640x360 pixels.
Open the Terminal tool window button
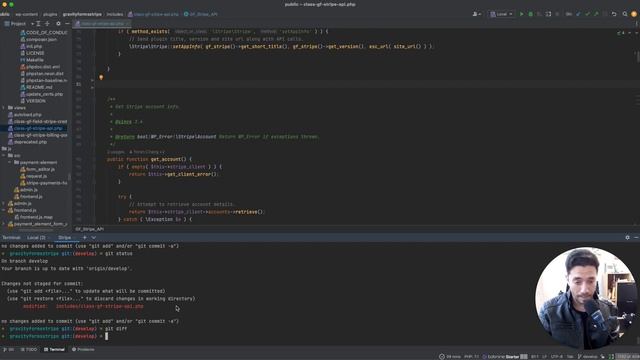click(x=54, y=350)
